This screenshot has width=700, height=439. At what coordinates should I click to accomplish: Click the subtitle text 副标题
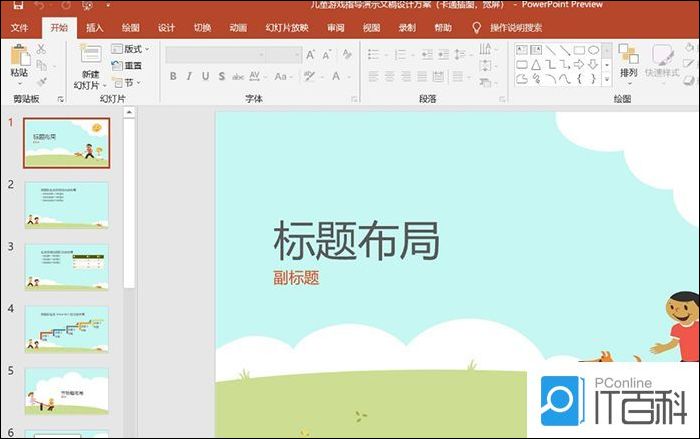296,278
